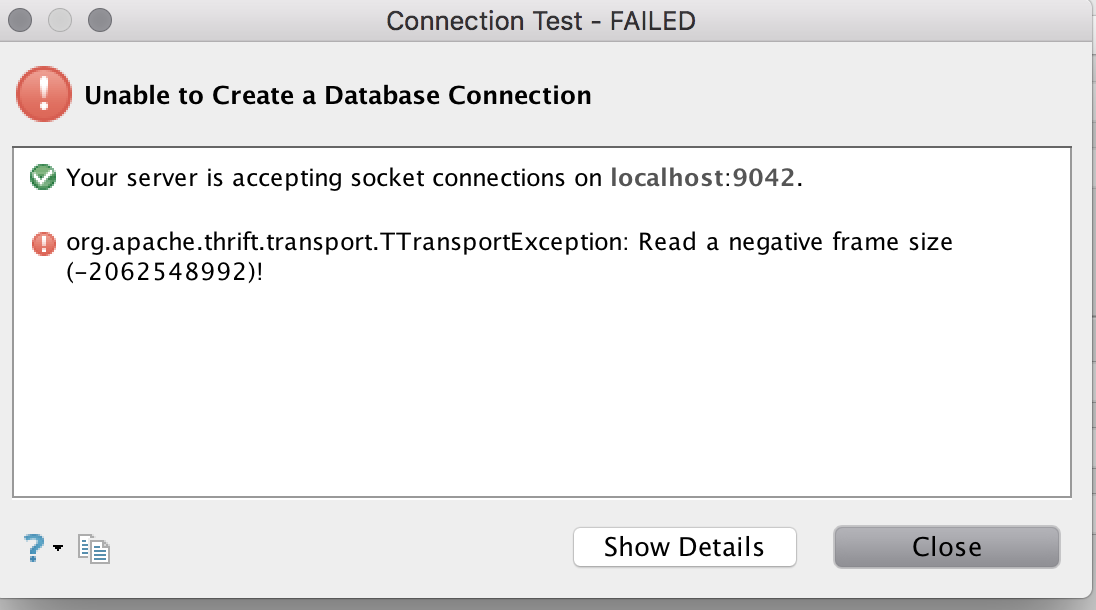This screenshot has height=610, width=1096.
Task: Click the grey minimize window button
Action: pos(59,20)
